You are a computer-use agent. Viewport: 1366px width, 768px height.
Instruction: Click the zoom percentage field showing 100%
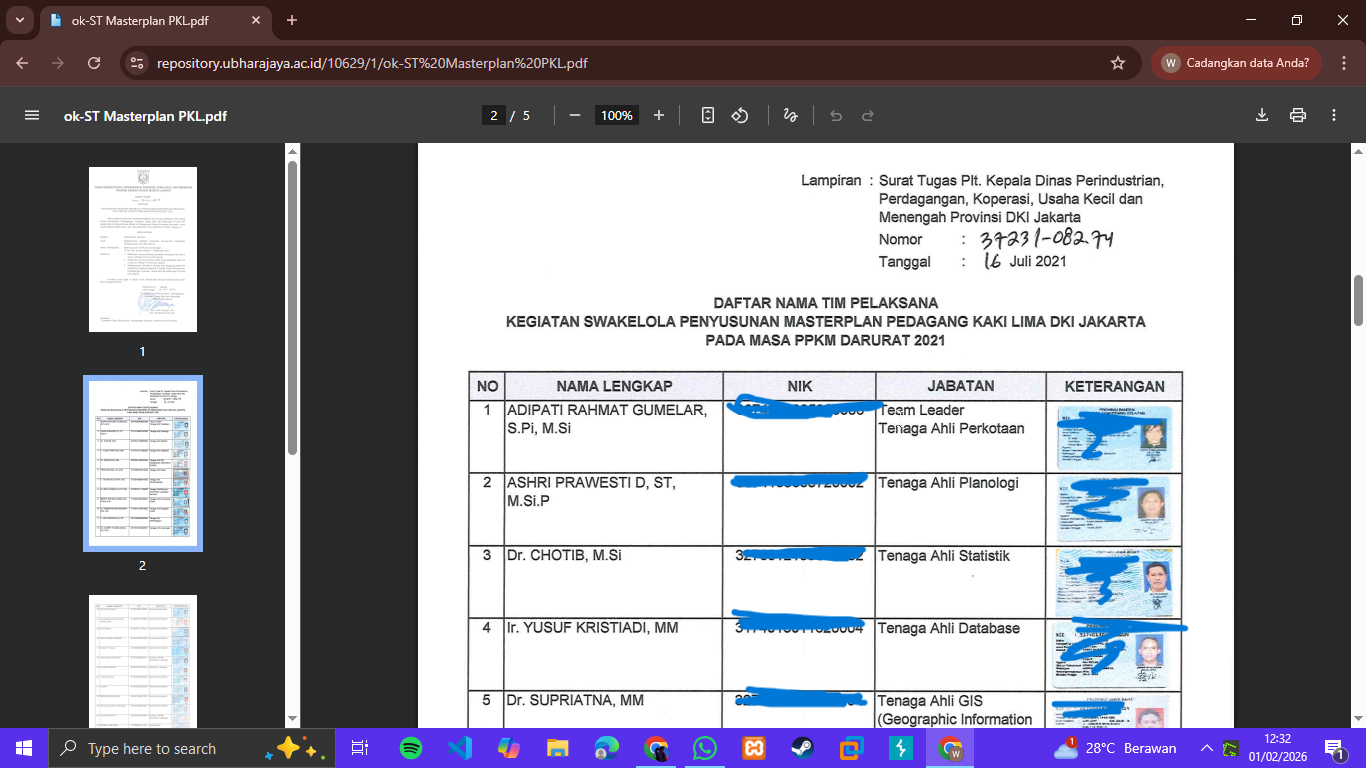click(x=617, y=115)
